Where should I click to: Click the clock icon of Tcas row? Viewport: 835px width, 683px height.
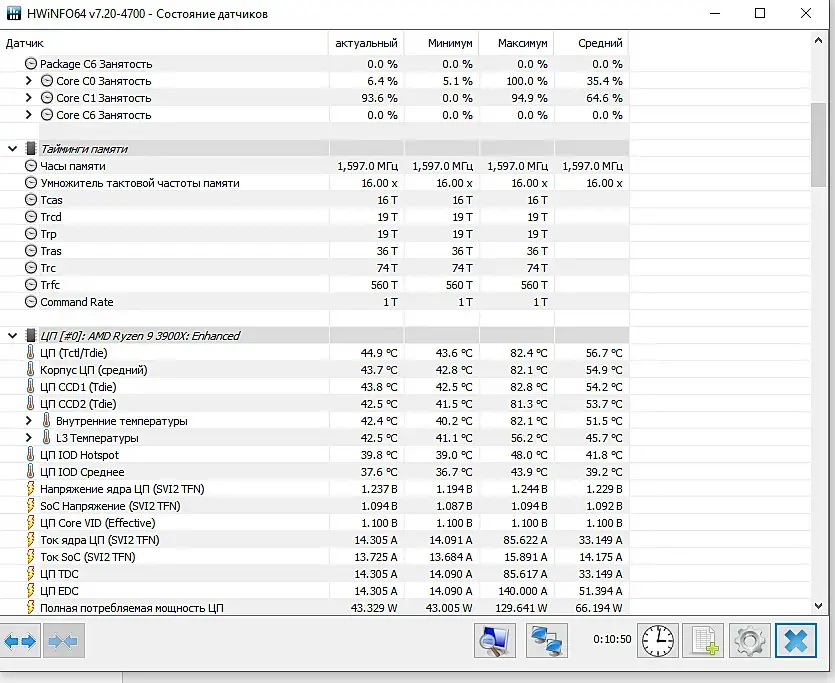31,200
